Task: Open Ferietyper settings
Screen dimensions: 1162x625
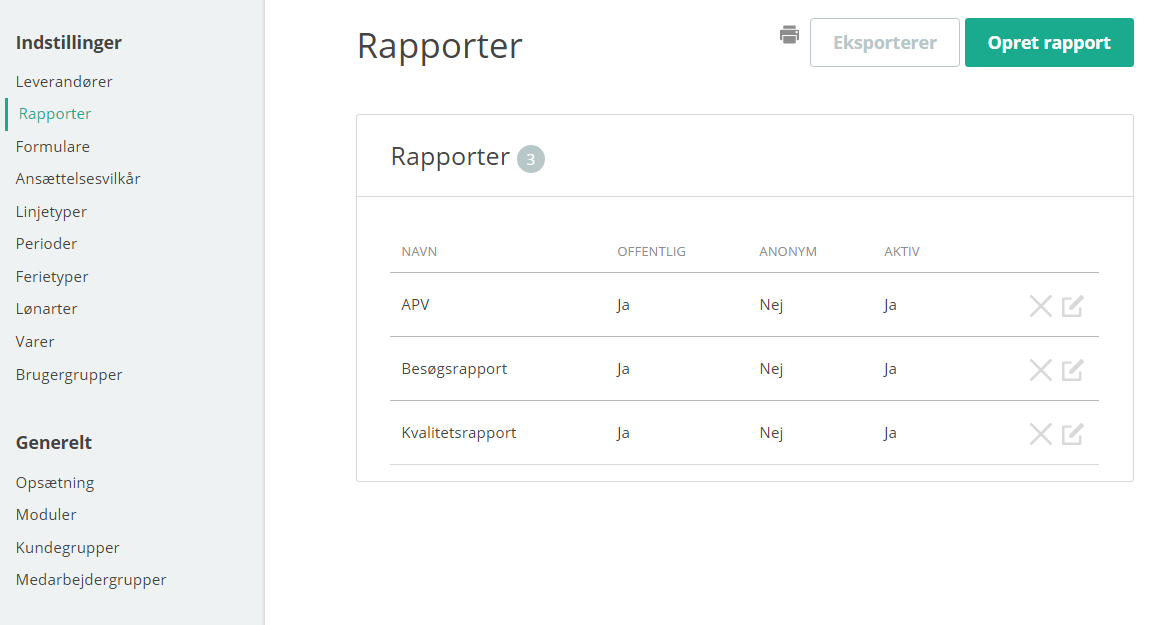Action: pos(52,277)
